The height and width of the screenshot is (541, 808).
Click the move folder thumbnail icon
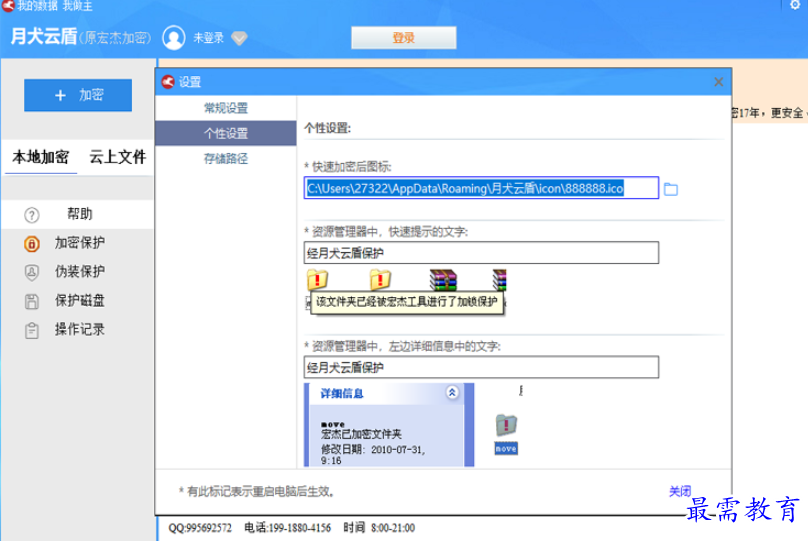[506, 425]
